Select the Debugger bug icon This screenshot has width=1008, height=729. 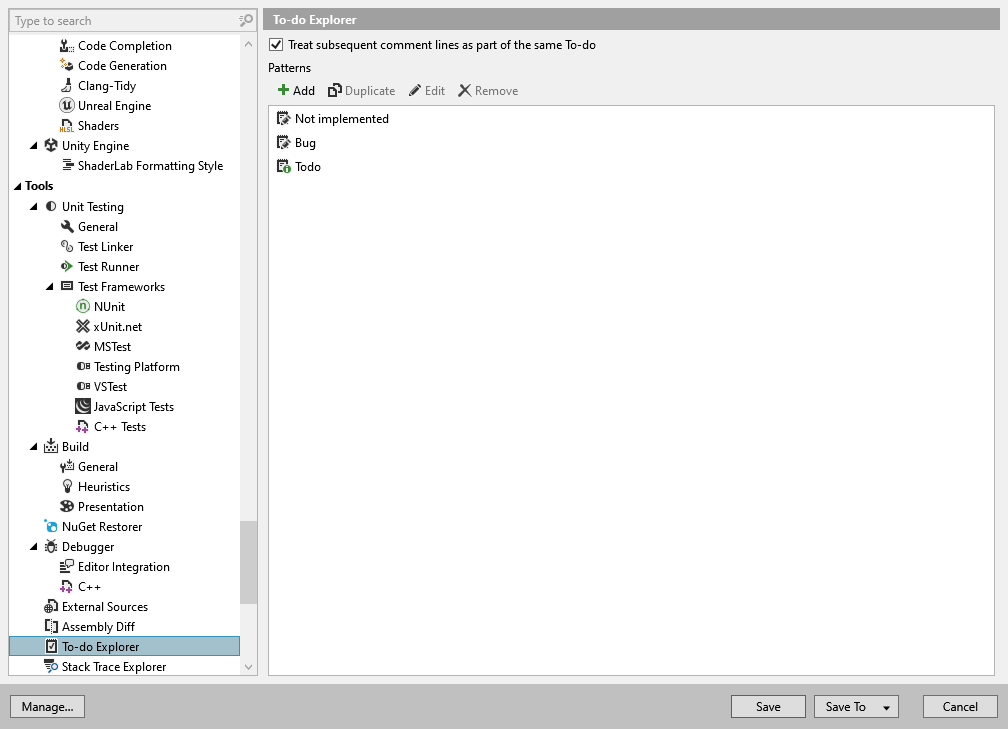pos(49,546)
